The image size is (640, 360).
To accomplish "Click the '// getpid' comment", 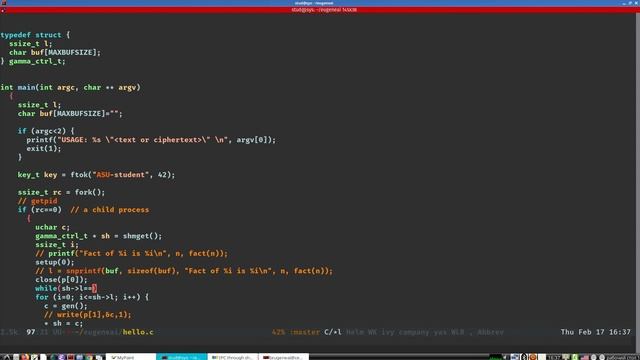I will [38, 201].
